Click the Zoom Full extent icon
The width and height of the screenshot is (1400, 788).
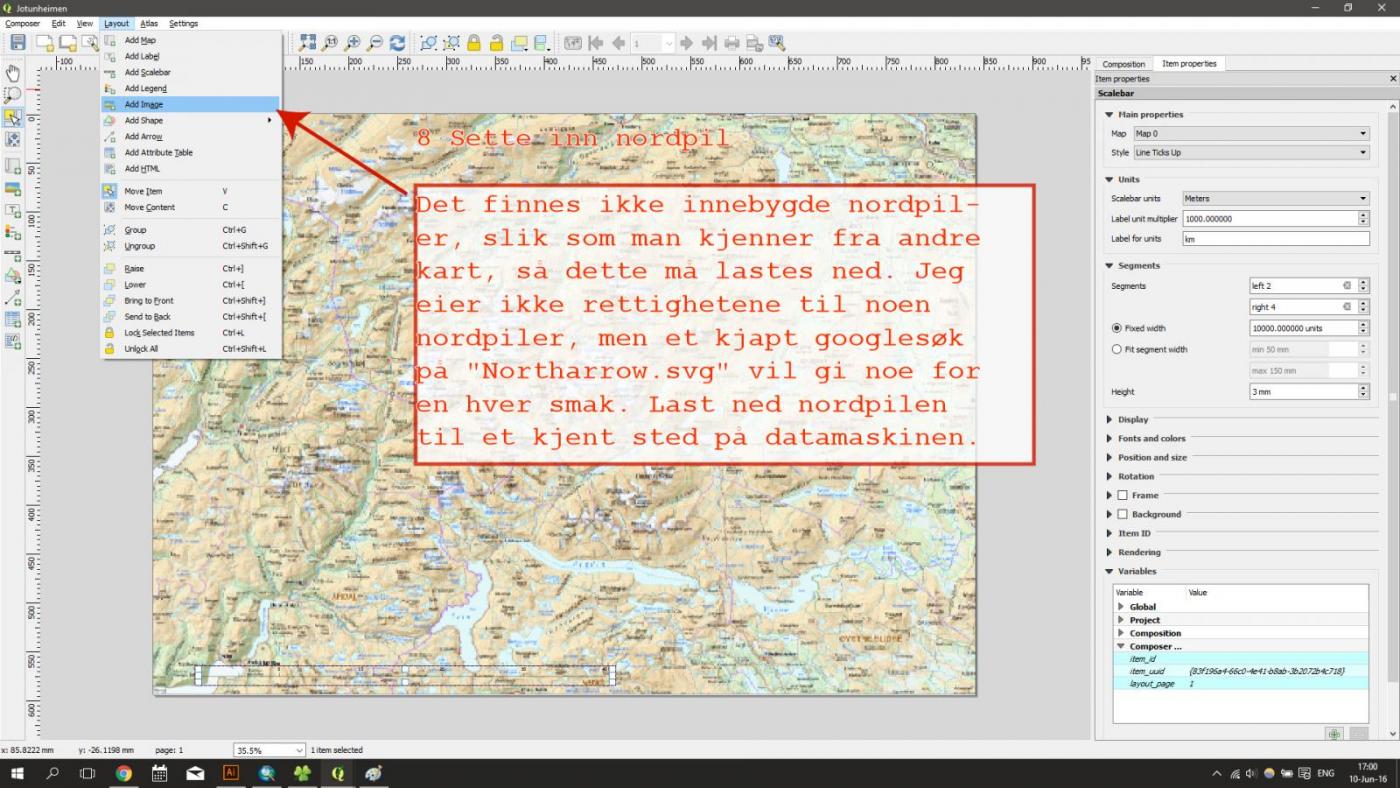(307, 42)
